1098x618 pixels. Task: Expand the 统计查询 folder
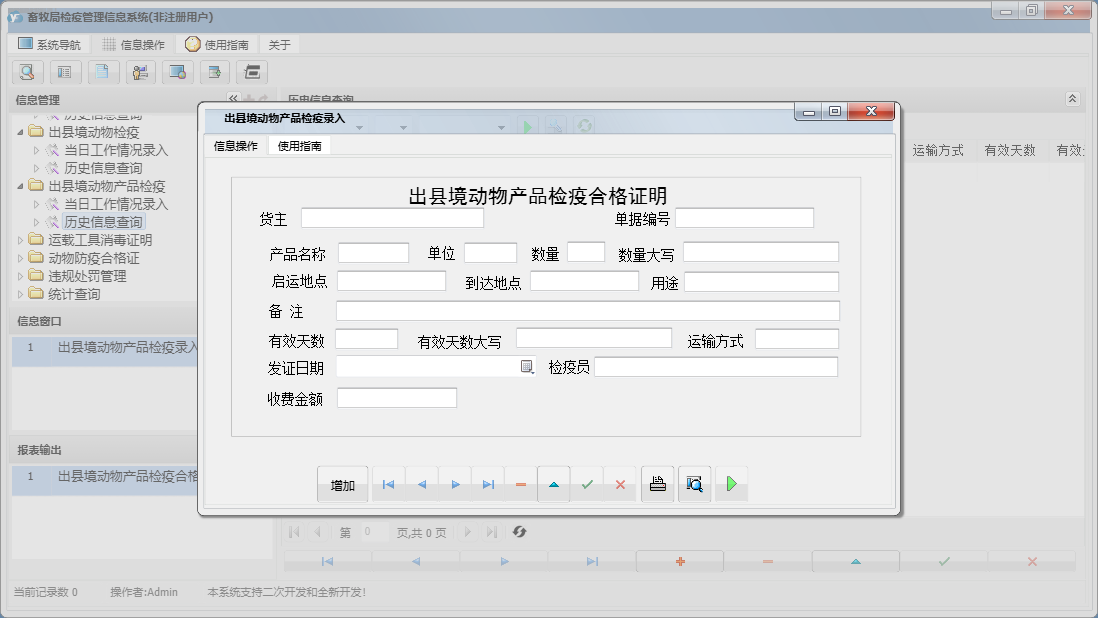click(x=20, y=294)
